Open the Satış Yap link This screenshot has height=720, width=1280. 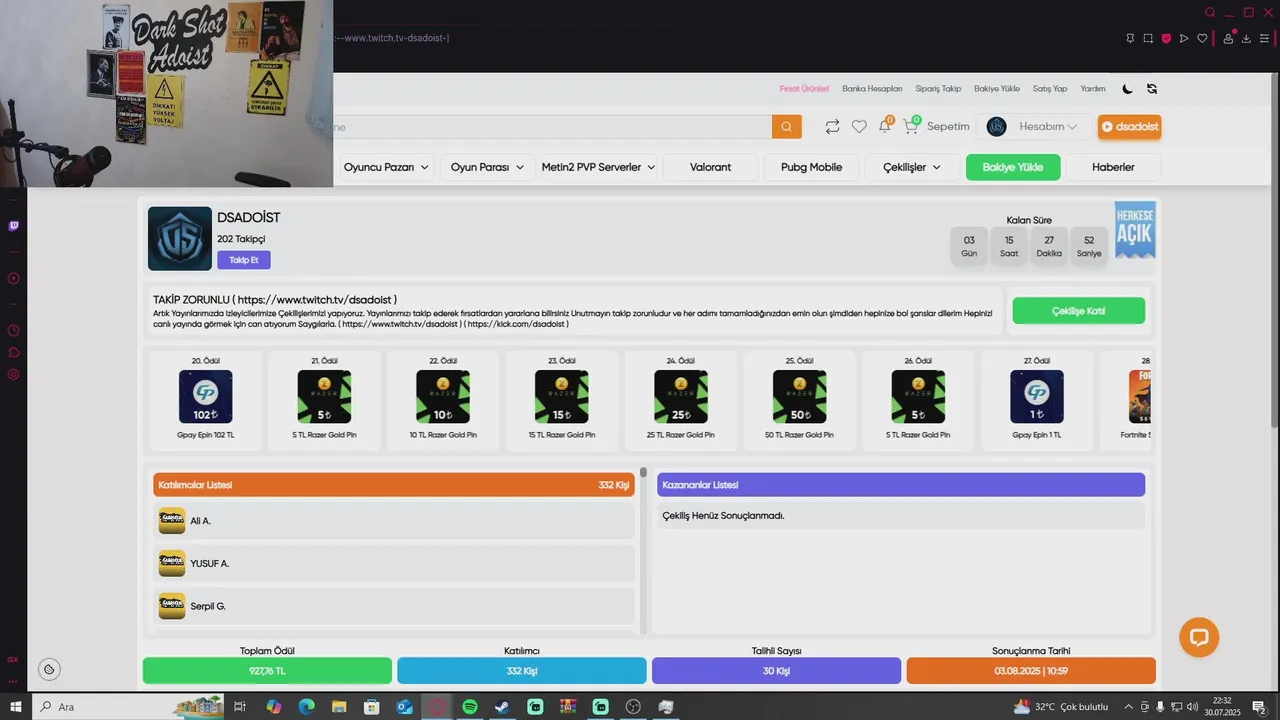(x=1050, y=89)
